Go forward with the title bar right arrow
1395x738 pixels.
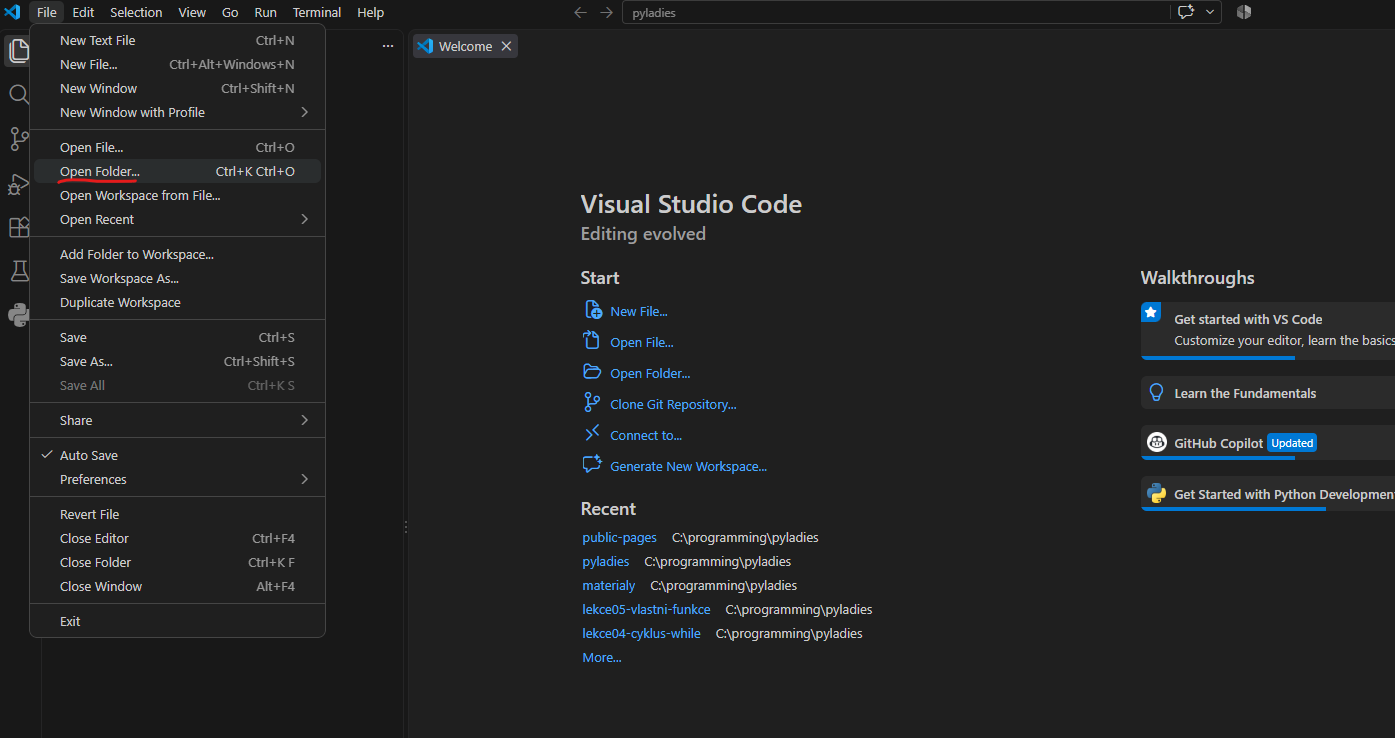click(x=606, y=12)
